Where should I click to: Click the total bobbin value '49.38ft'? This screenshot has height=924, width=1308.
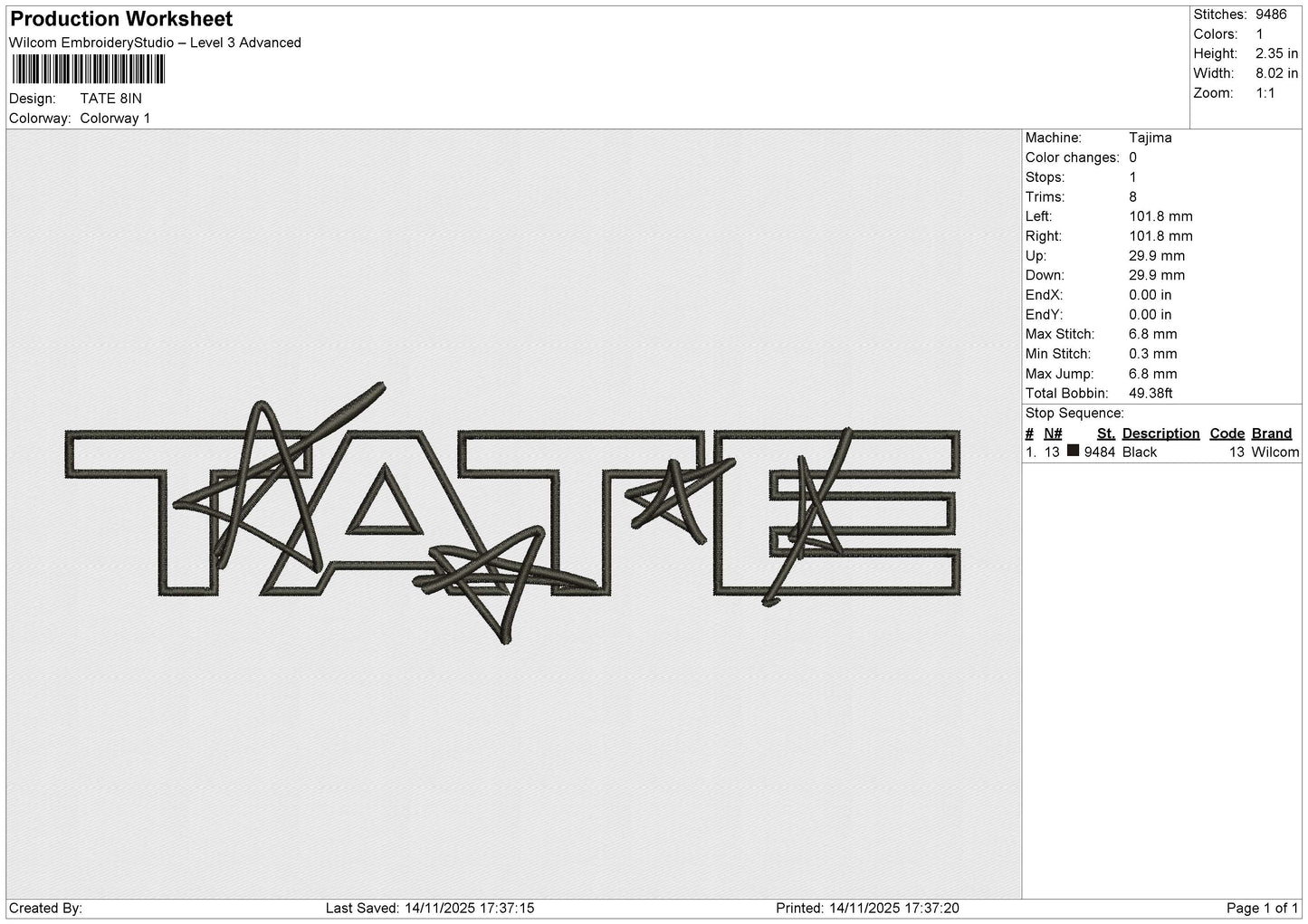(x=1150, y=394)
